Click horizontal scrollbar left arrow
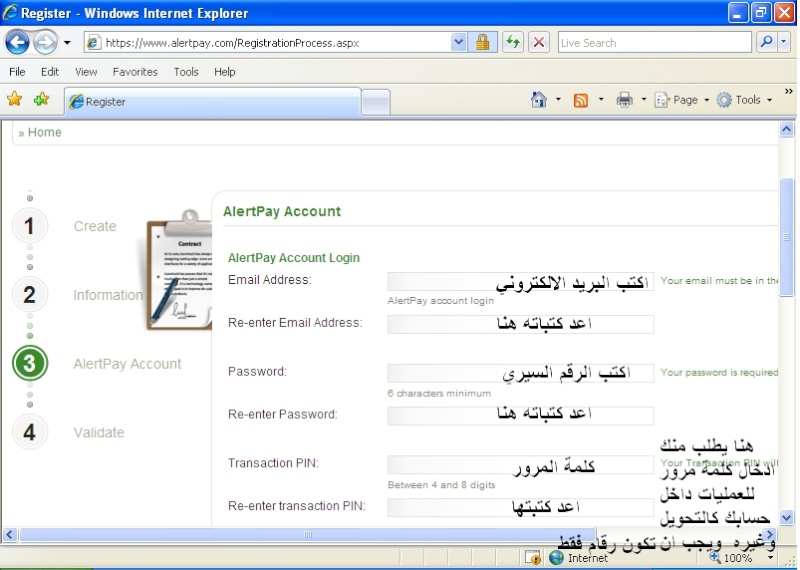This screenshot has width=800, height=570. click(x=10, y=535)
